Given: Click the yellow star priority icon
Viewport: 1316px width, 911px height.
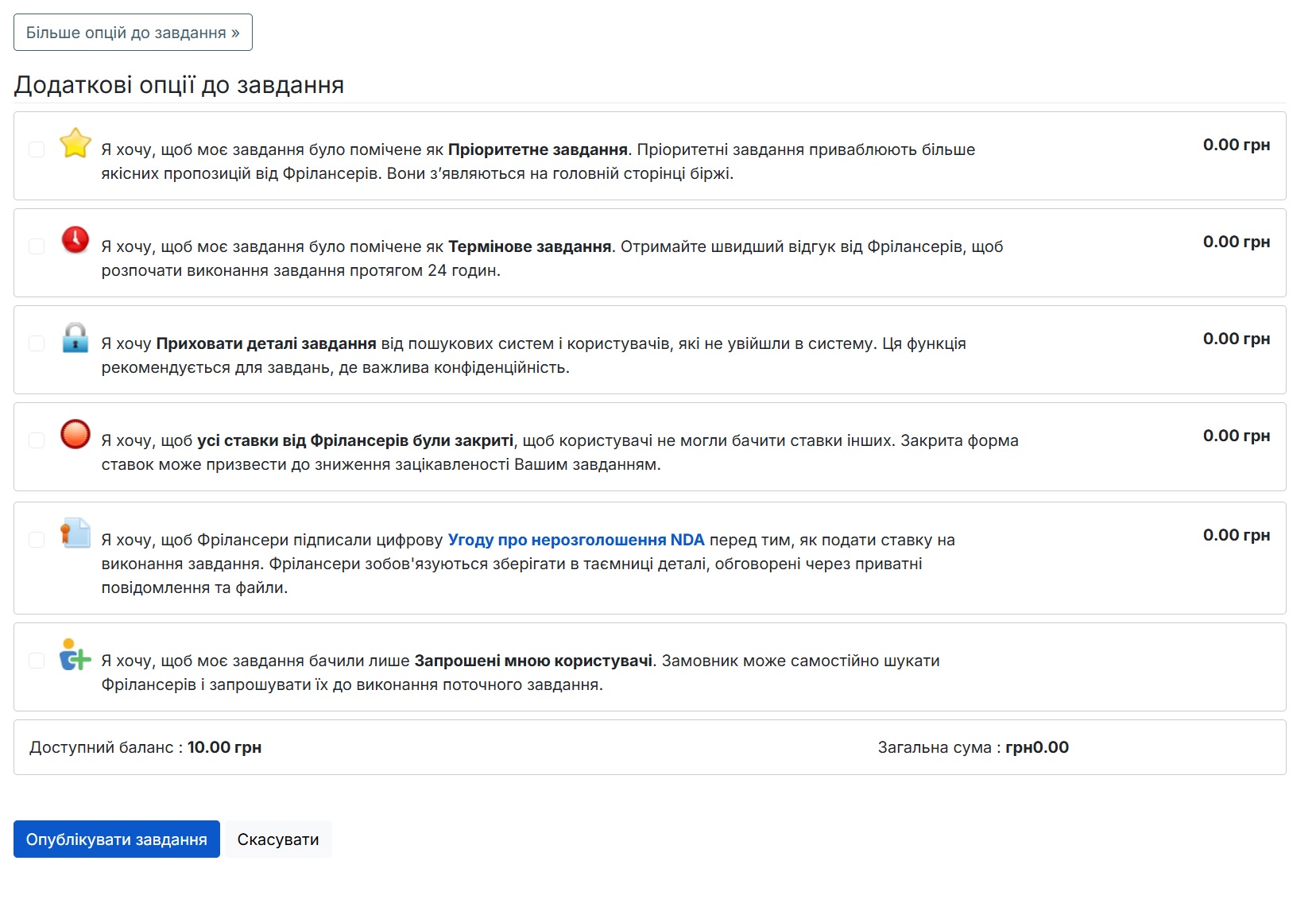Looking at the screenshot, I should (x=75, y=144).
